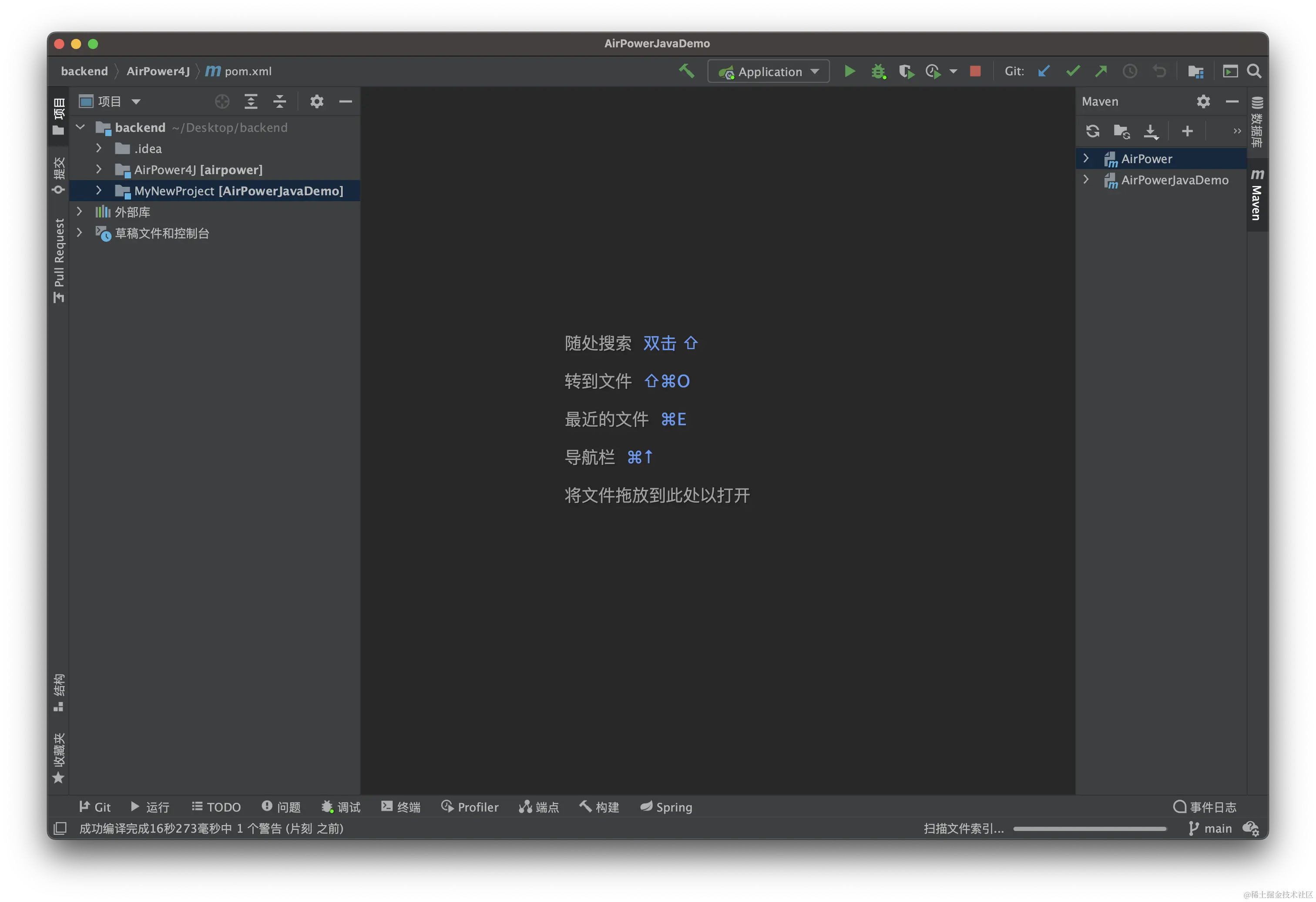Click the green Run button
Image resolution: width=1316 pixels, height=902 pixels.
(849, 71)
